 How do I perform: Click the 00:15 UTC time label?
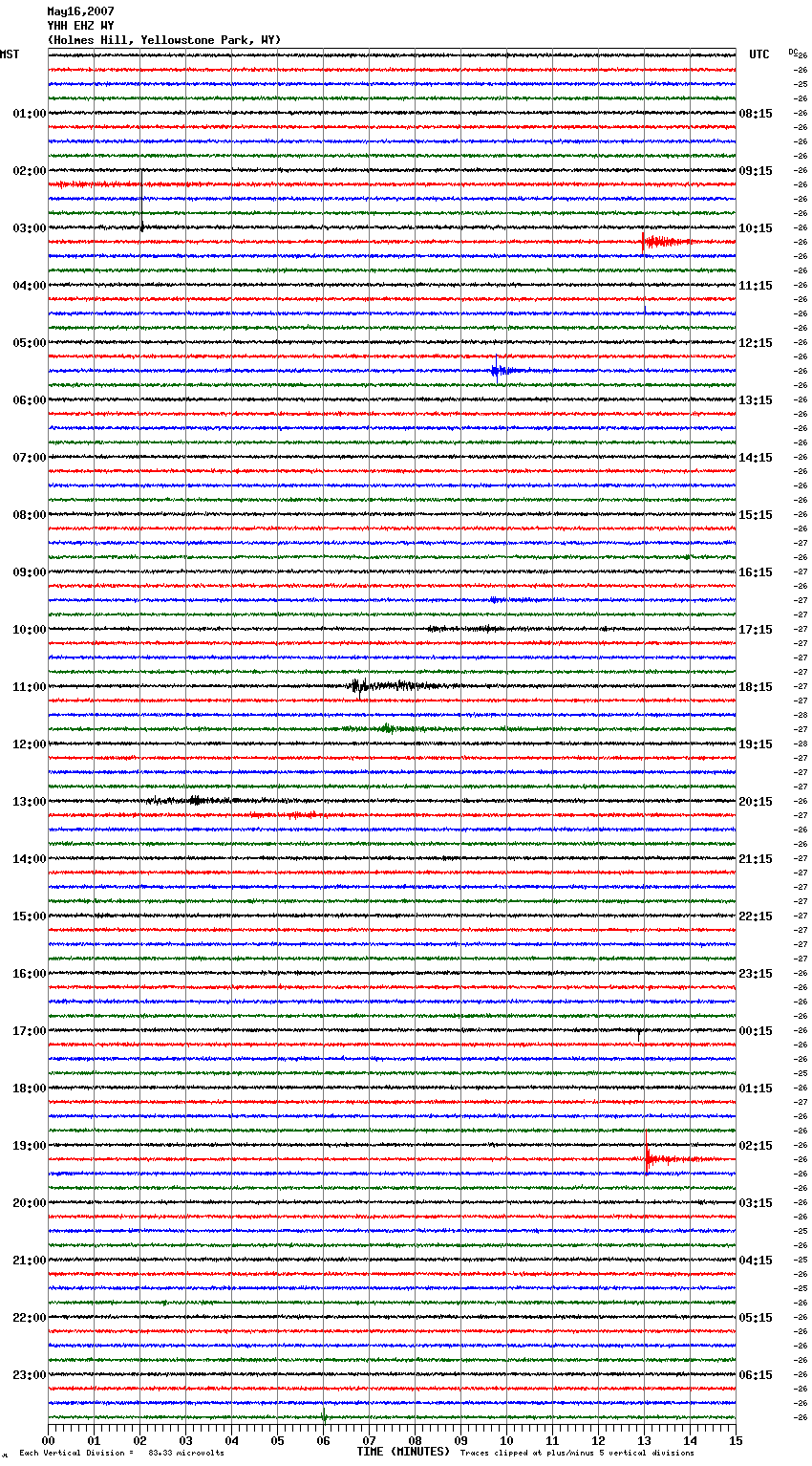[756, 1031]
